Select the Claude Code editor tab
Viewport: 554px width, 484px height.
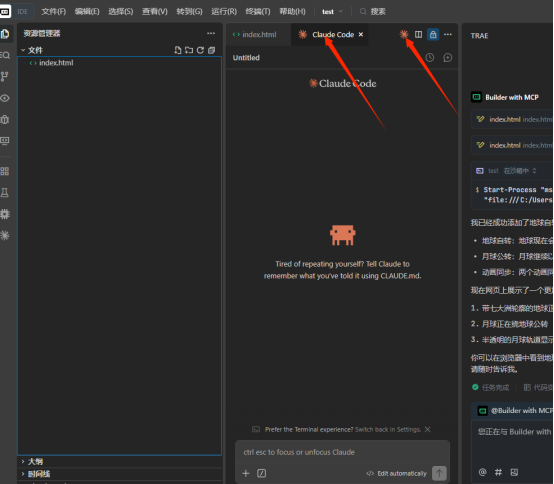329,34
